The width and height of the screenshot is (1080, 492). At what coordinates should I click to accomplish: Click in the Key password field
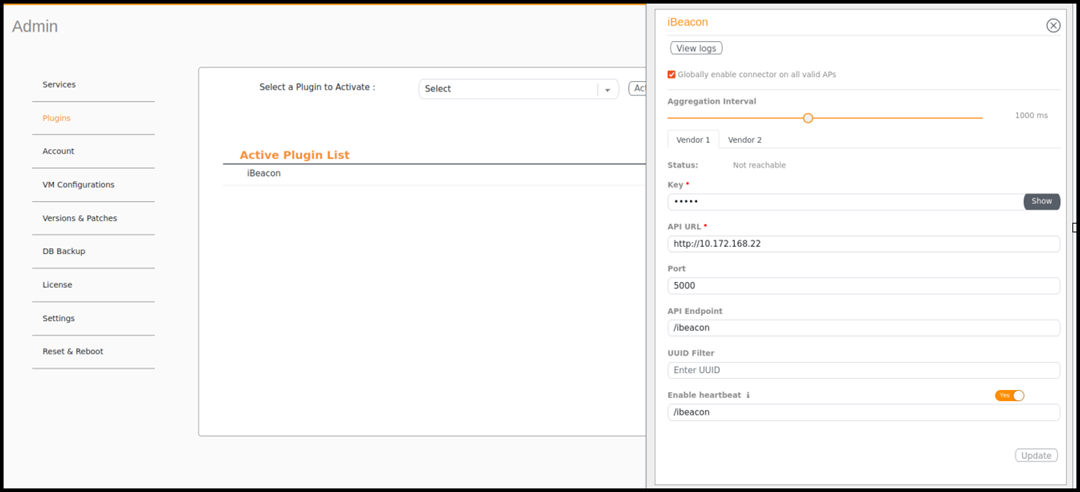pyautogui.click(x=846, y=202)
